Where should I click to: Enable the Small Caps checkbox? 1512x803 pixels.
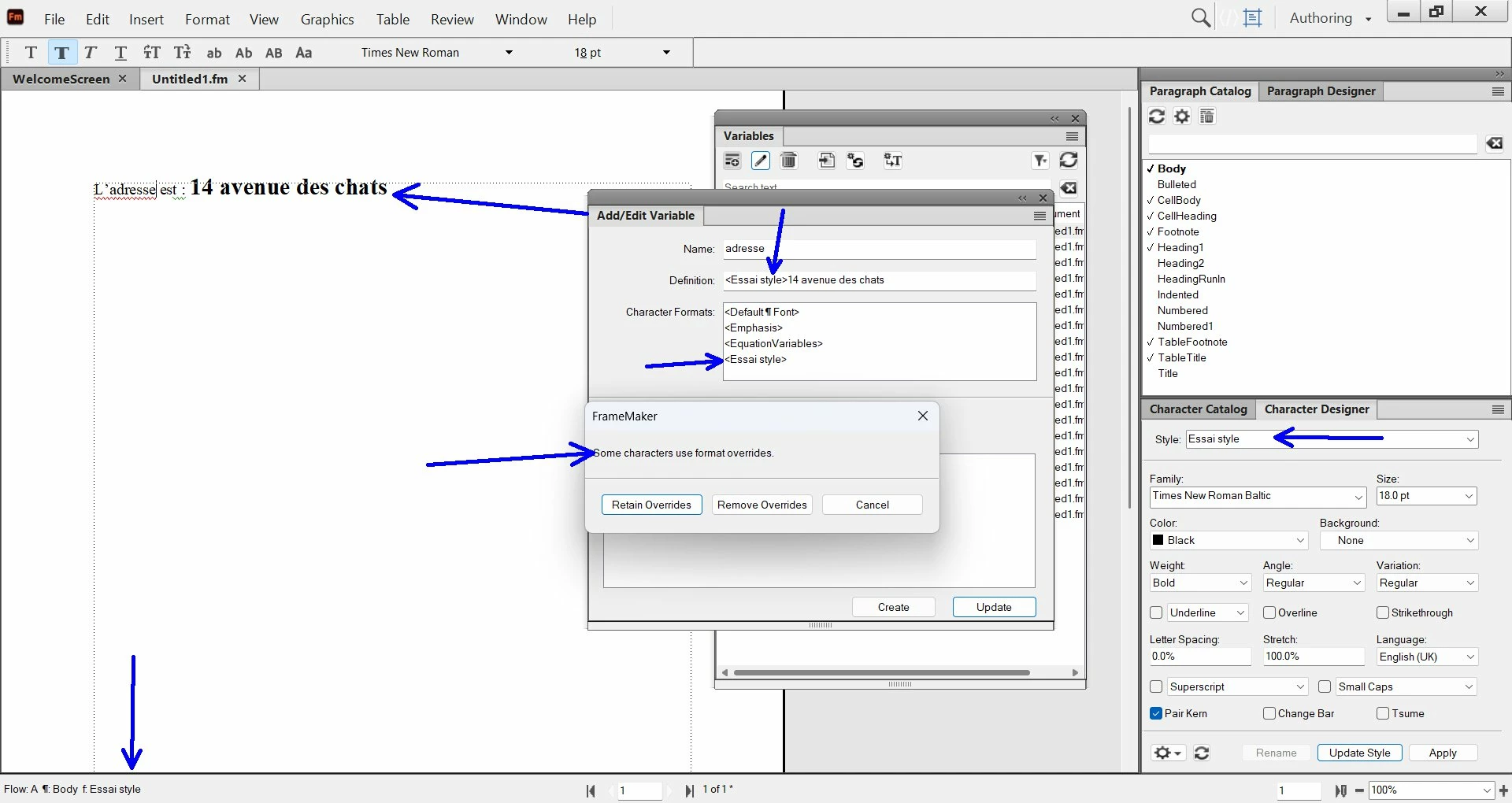(x=1325, y=686)
